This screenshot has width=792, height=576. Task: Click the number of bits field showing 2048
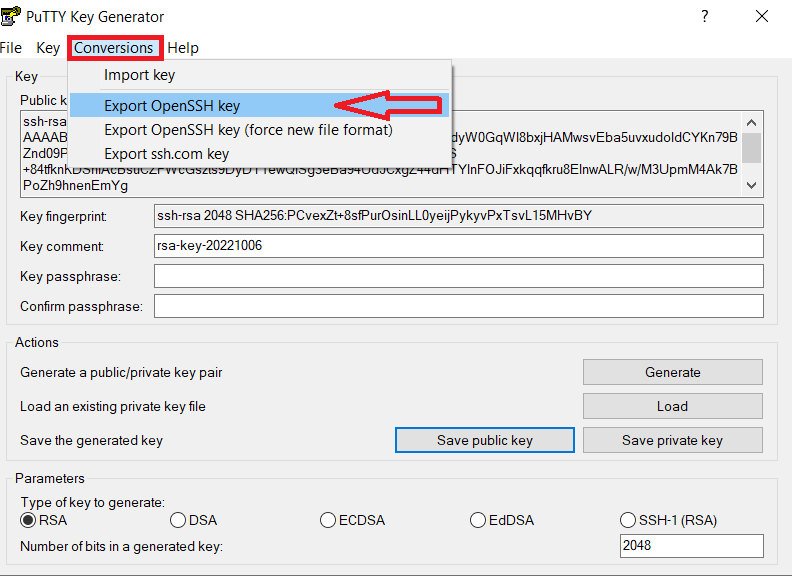[691, 546]
